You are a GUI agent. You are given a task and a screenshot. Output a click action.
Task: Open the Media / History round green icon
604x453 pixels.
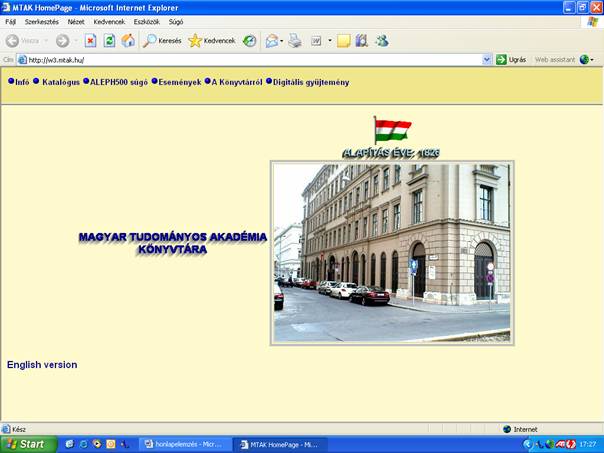pos(250,40)
